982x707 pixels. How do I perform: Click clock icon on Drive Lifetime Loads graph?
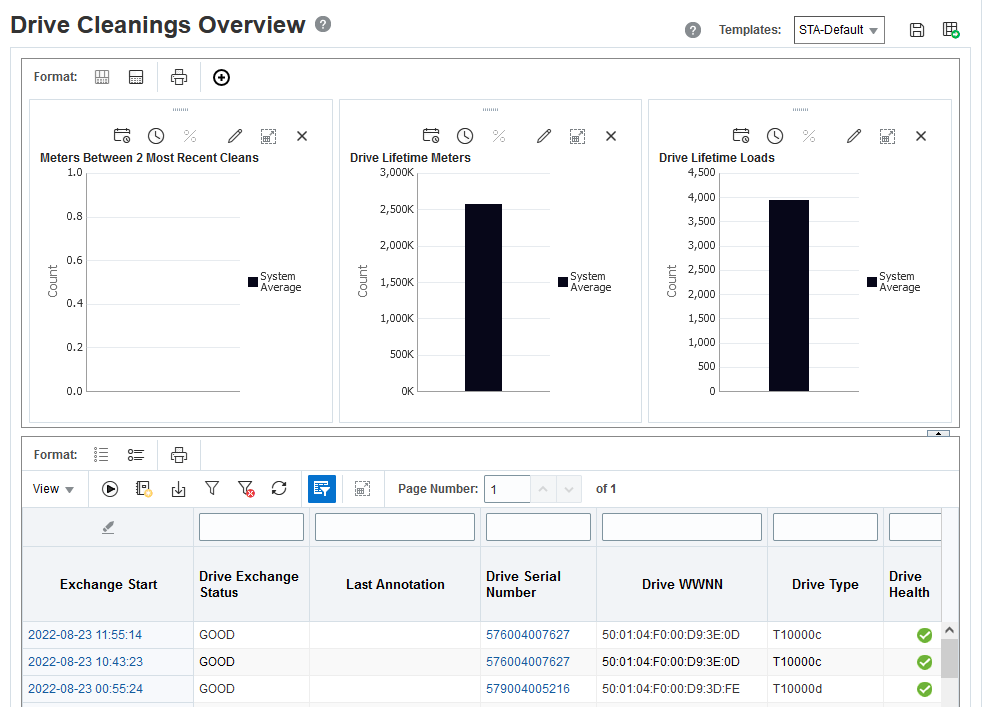tap(775, 136)
